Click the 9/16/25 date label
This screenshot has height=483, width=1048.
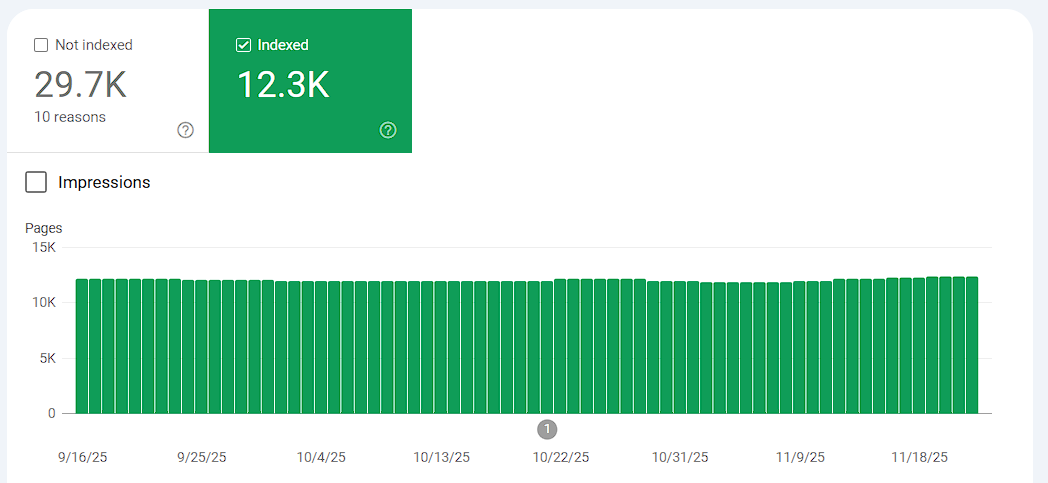(x=84, y=457)
